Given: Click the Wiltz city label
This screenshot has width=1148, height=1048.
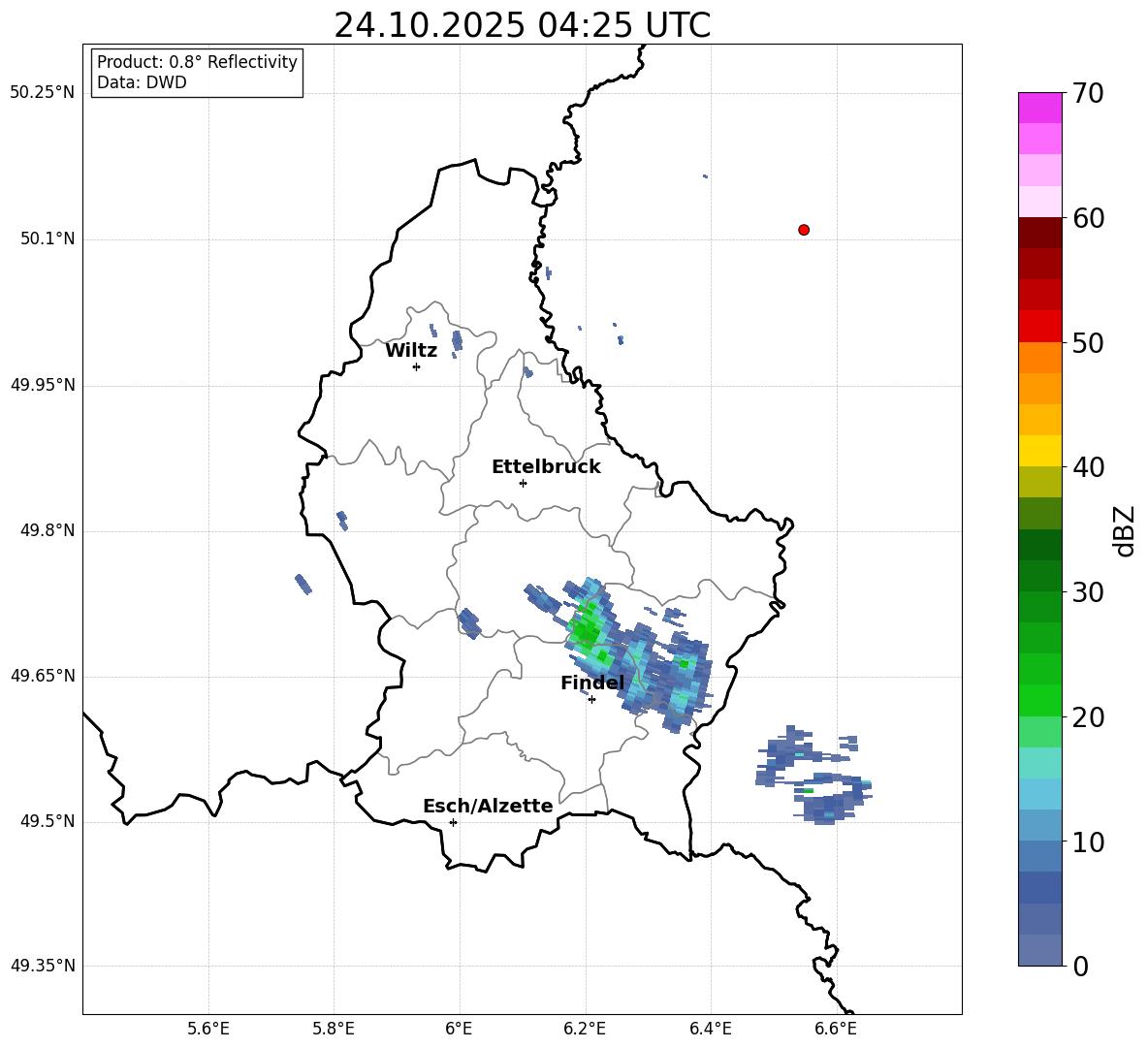Looking at the screenshot, I should click(411, 351).
